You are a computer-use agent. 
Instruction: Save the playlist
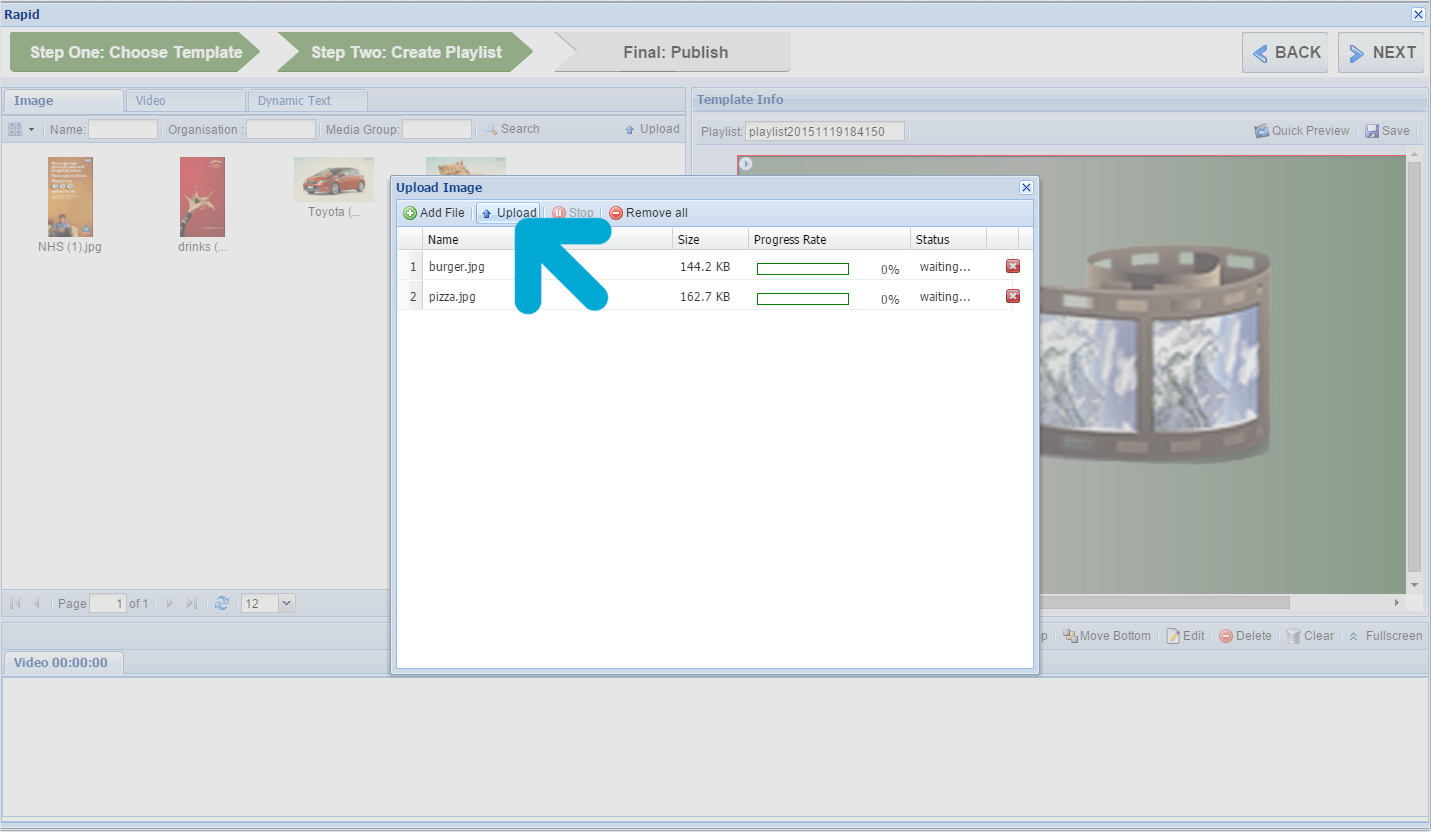[x=1387, y=131]
